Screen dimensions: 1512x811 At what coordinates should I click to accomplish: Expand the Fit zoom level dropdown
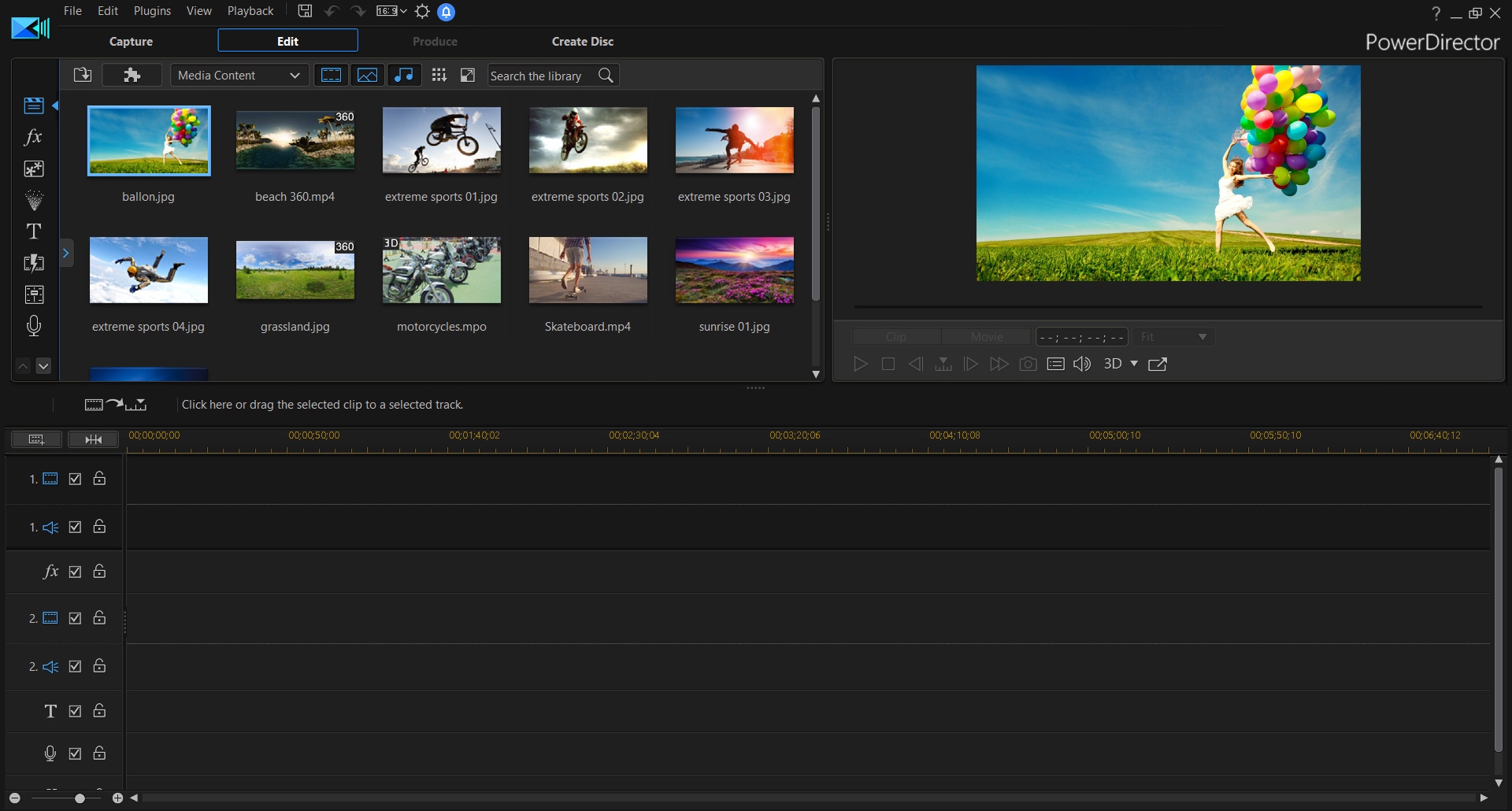tap(1173, 336)
